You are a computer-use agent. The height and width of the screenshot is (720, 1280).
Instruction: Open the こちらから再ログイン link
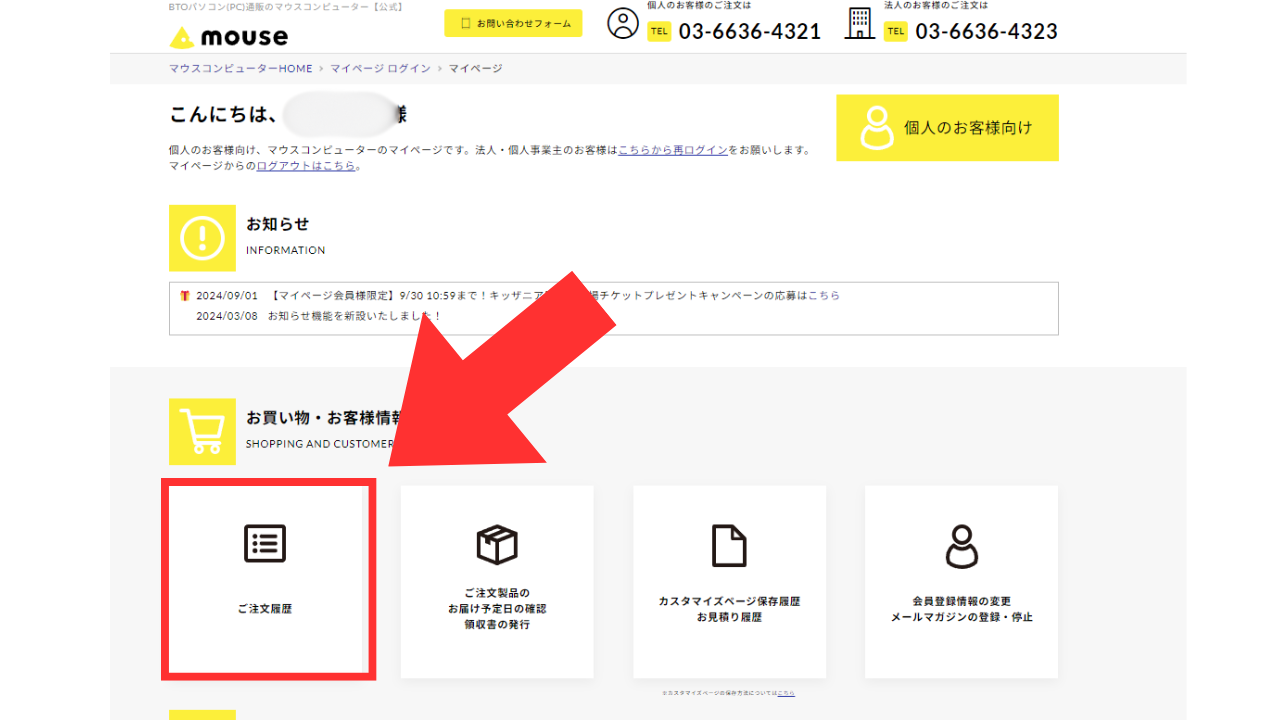click(673, 151)
